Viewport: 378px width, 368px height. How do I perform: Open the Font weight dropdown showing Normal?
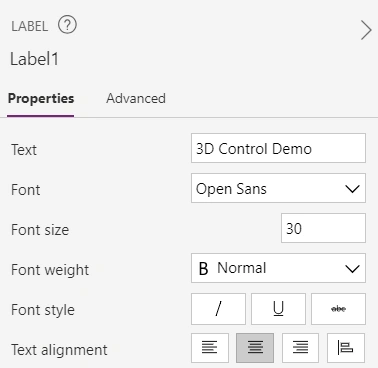278,268
